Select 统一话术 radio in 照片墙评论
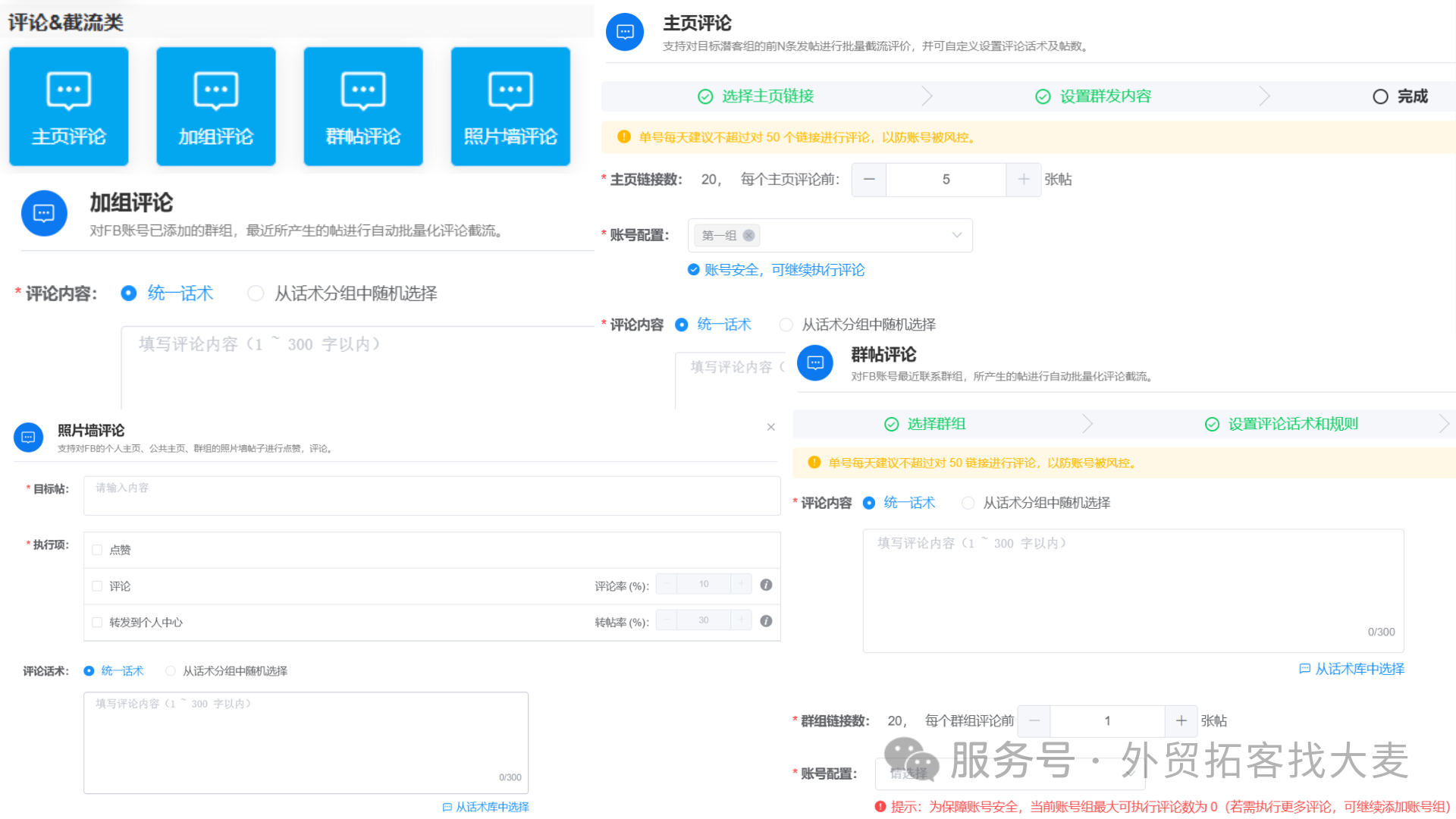The image size is (1456, 819). coord(89,671)
